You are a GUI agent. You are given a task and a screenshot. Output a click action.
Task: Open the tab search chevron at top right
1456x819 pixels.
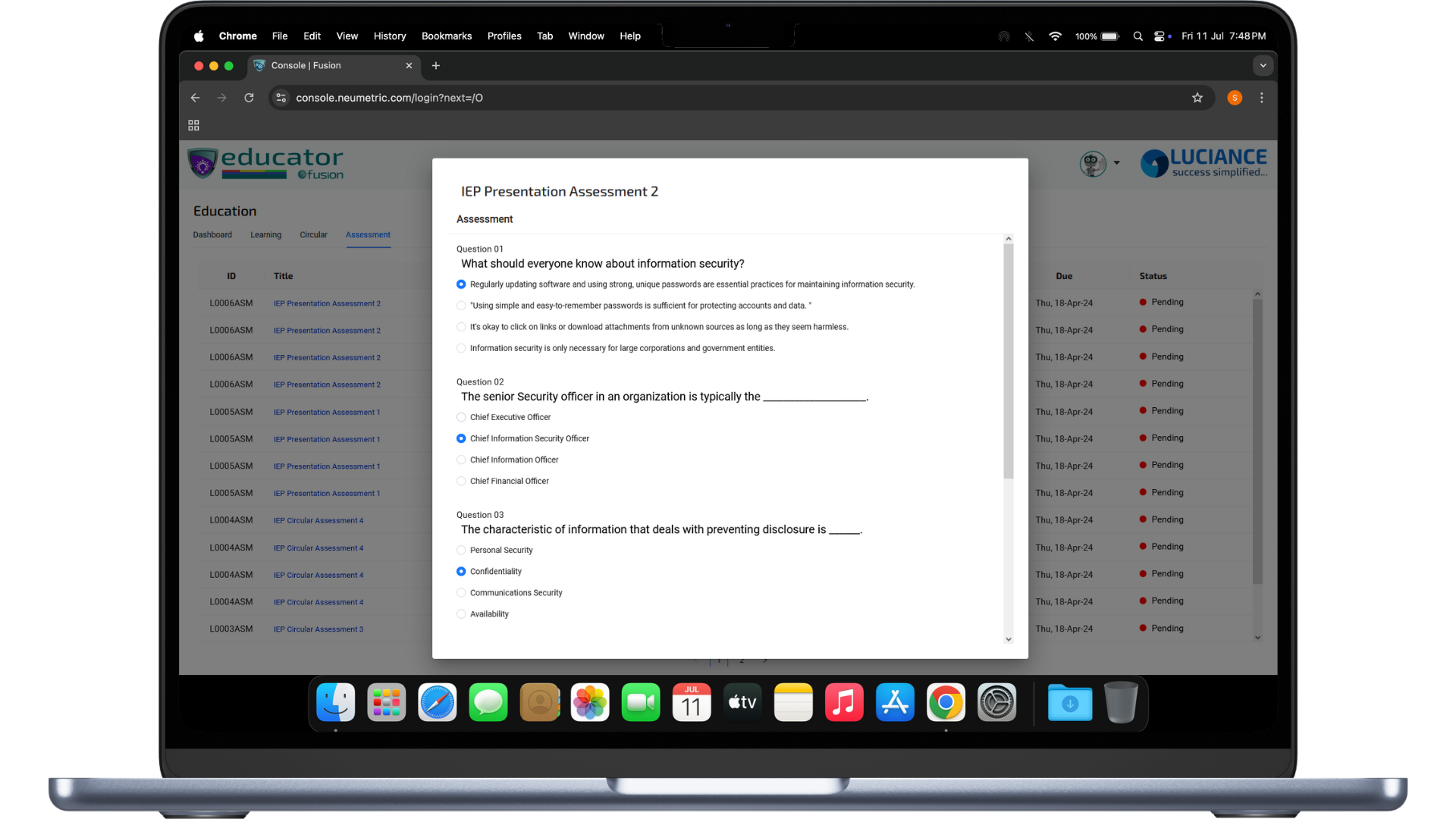pos(1263,66)
